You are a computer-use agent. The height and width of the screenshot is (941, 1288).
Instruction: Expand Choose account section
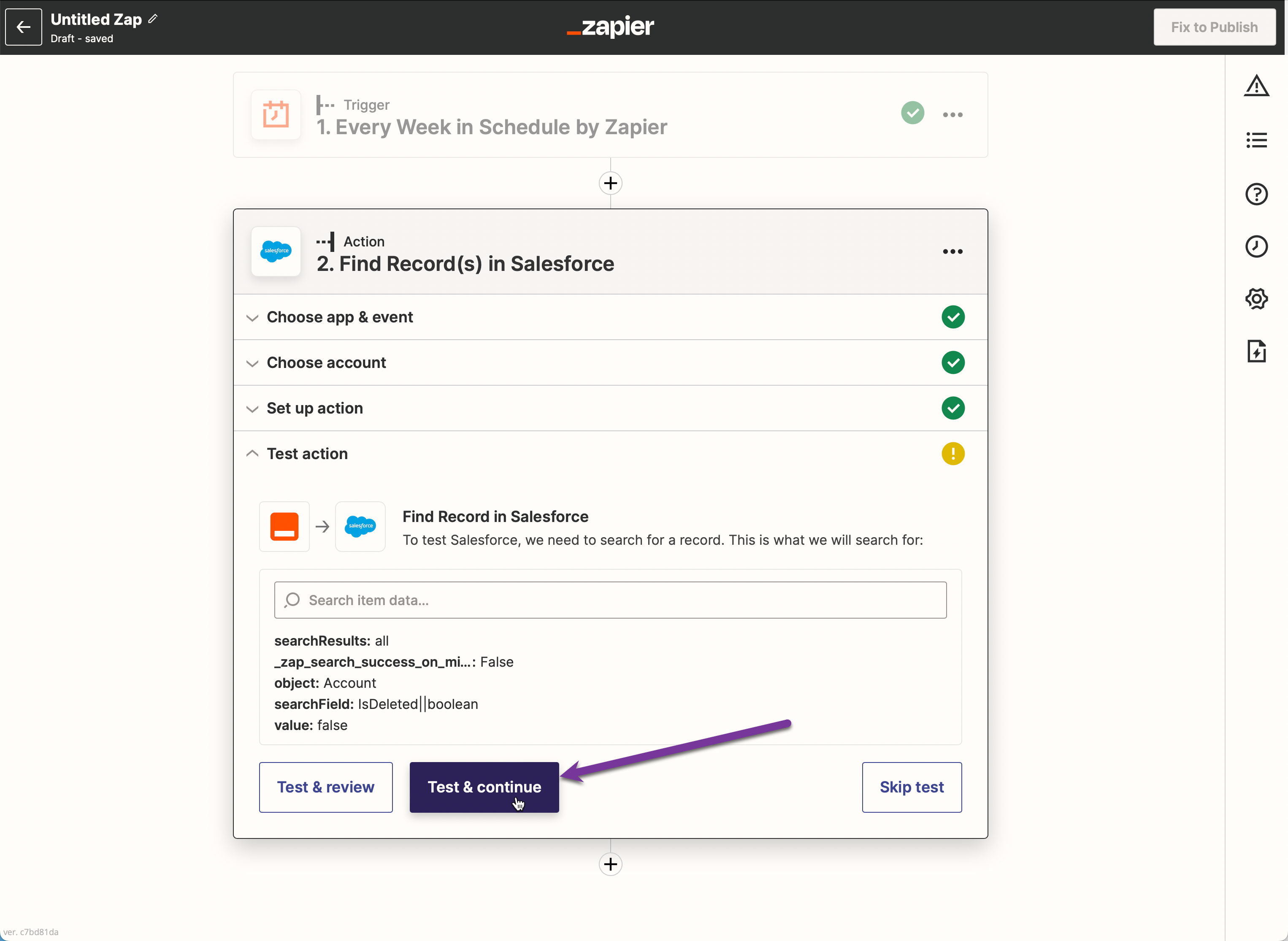click(x=610, y=362)
